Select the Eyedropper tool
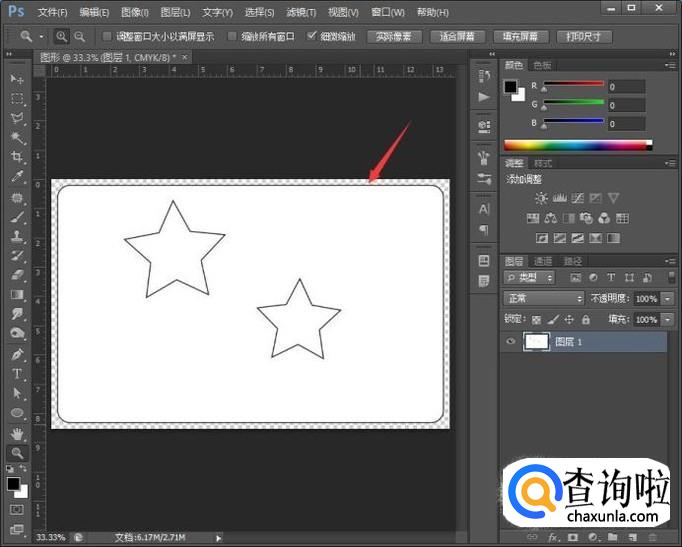The height and width of the screenshot is (547, 682). point(17,177)
